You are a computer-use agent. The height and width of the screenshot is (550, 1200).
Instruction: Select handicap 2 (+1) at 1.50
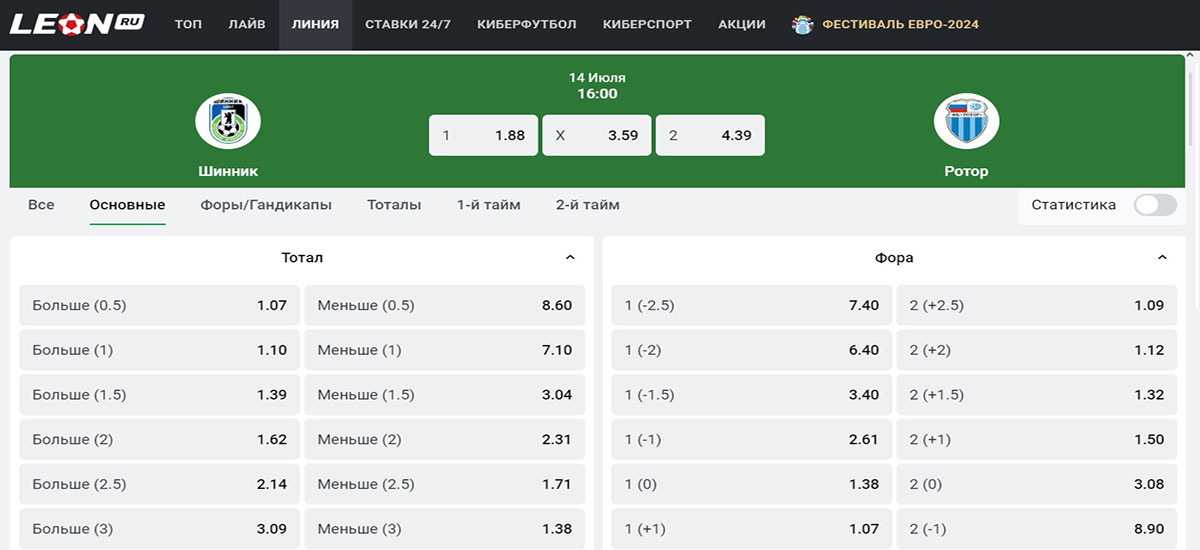tap(1037, 440)
